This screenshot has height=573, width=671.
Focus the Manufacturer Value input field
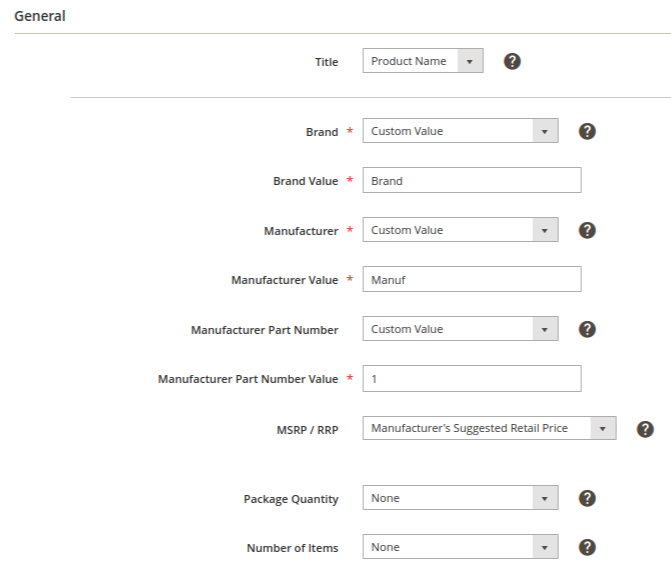(x=471, y=280)
